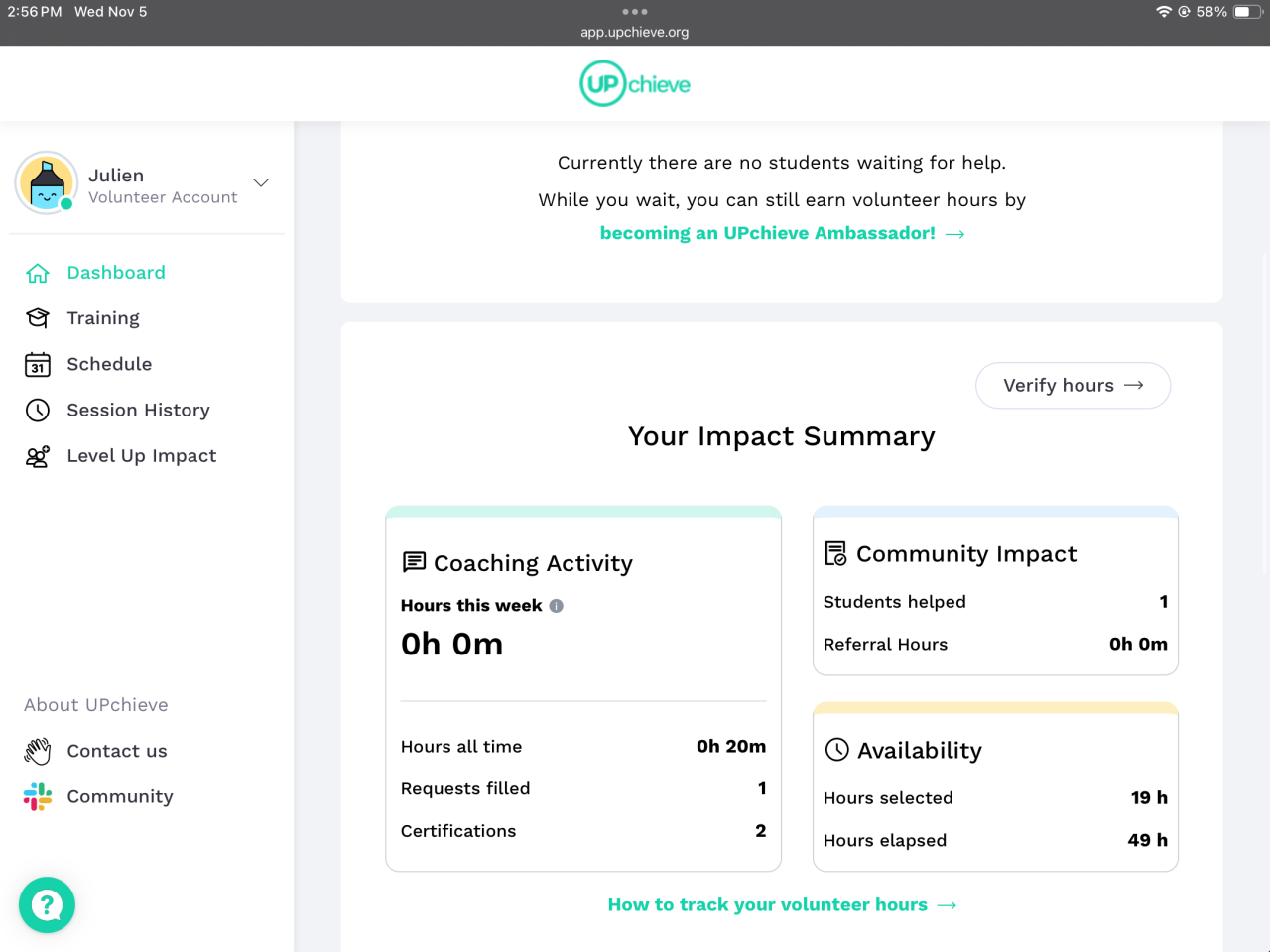Click the 'Referral Hours' label
Viewport: 1270px width, 952px height.
pyautogui.click(x=886, y=645)
